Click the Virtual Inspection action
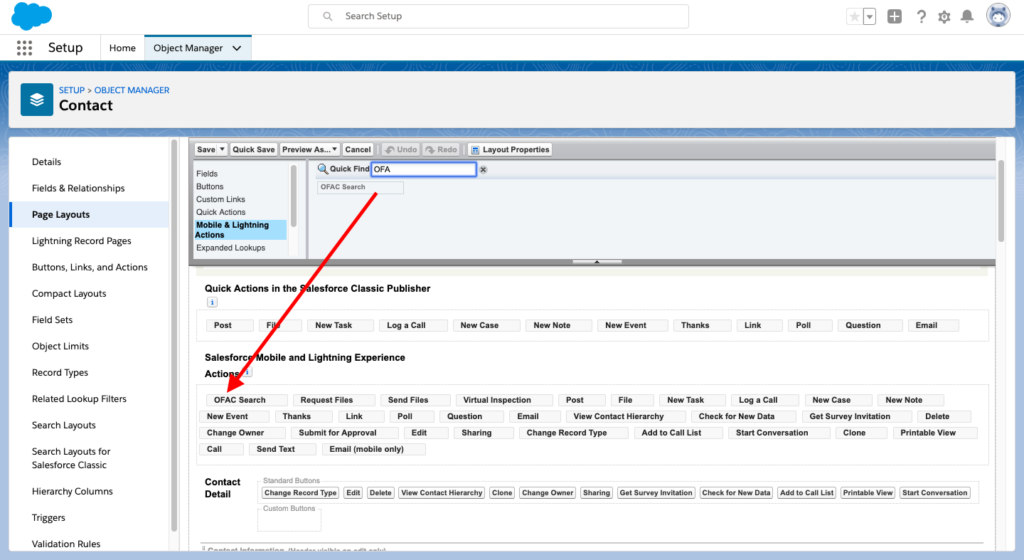 [504, 400]
